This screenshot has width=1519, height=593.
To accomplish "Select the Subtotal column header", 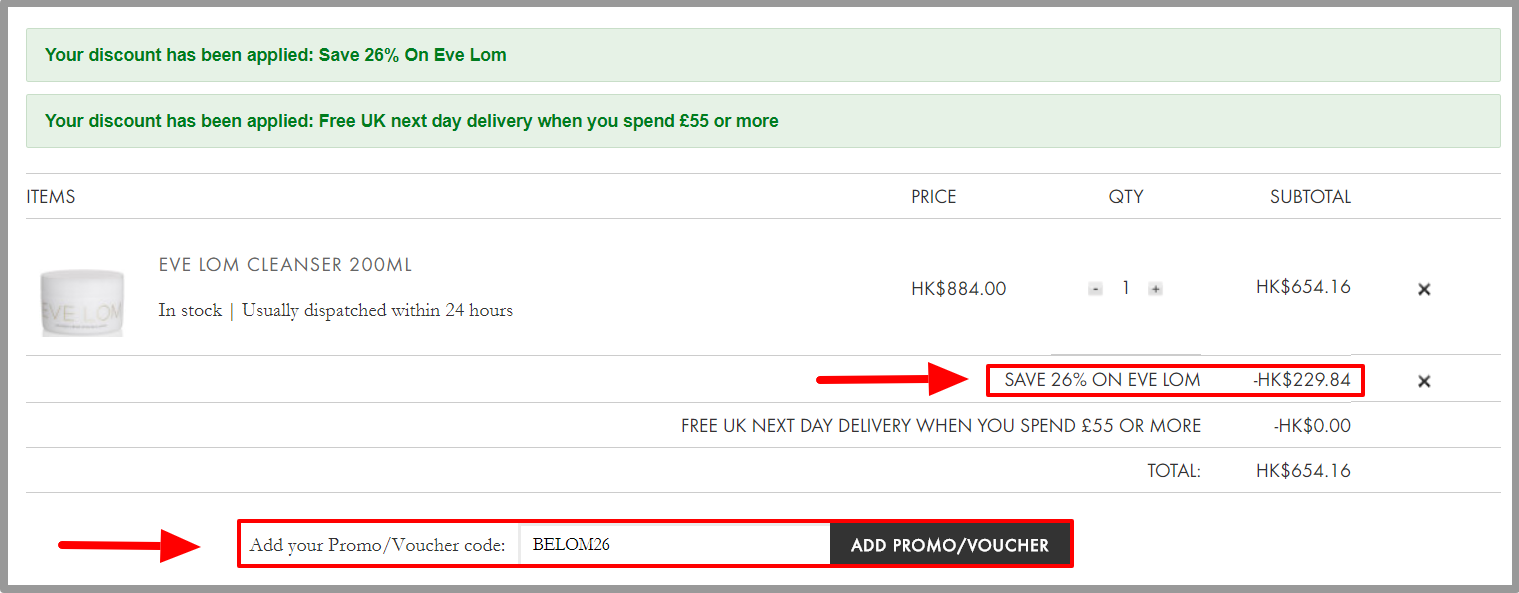I will [x=1310, y=197].
